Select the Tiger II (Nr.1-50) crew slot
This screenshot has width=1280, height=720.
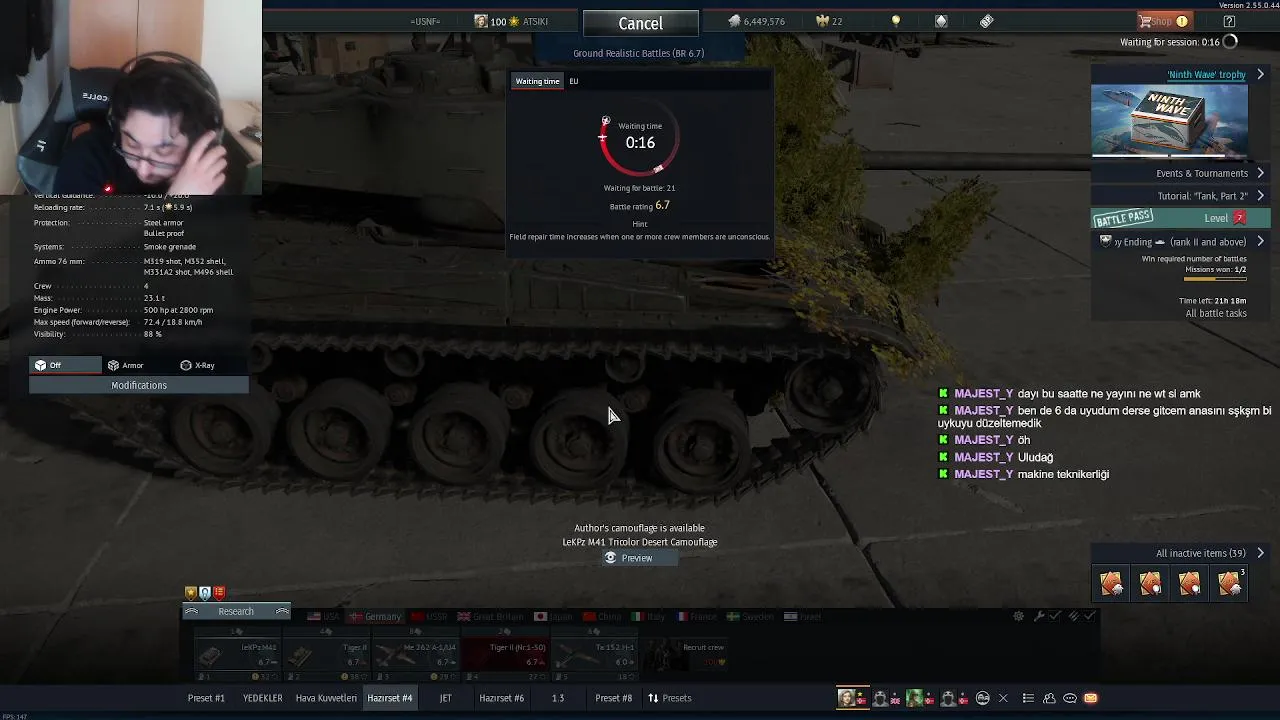tap(505, 653)
